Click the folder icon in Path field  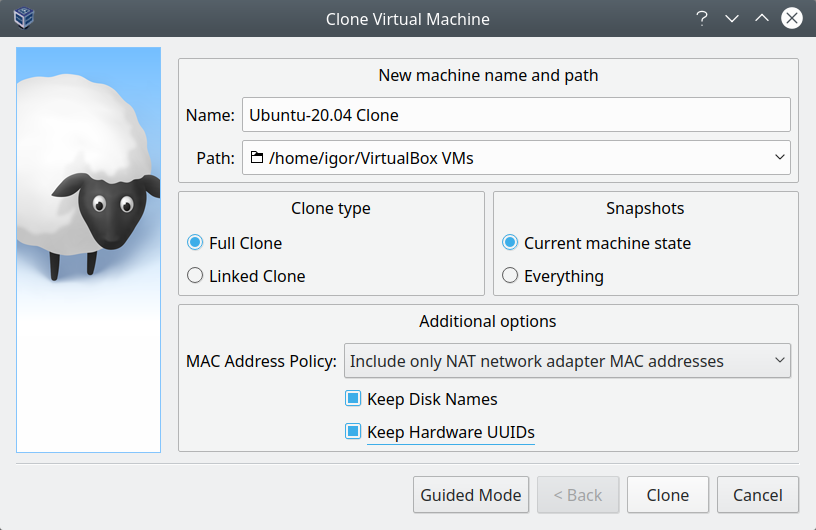(257, 158)
